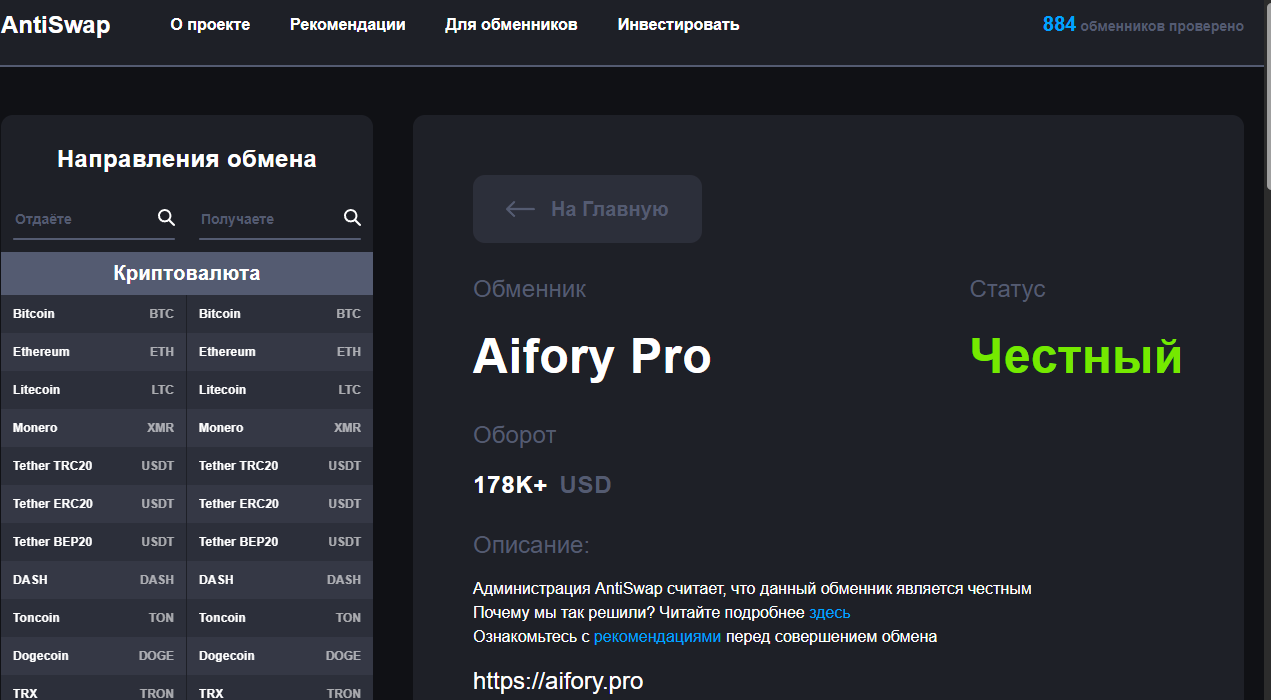Choose Tether TRC20 in the receive column

click(x=279, y=466)
